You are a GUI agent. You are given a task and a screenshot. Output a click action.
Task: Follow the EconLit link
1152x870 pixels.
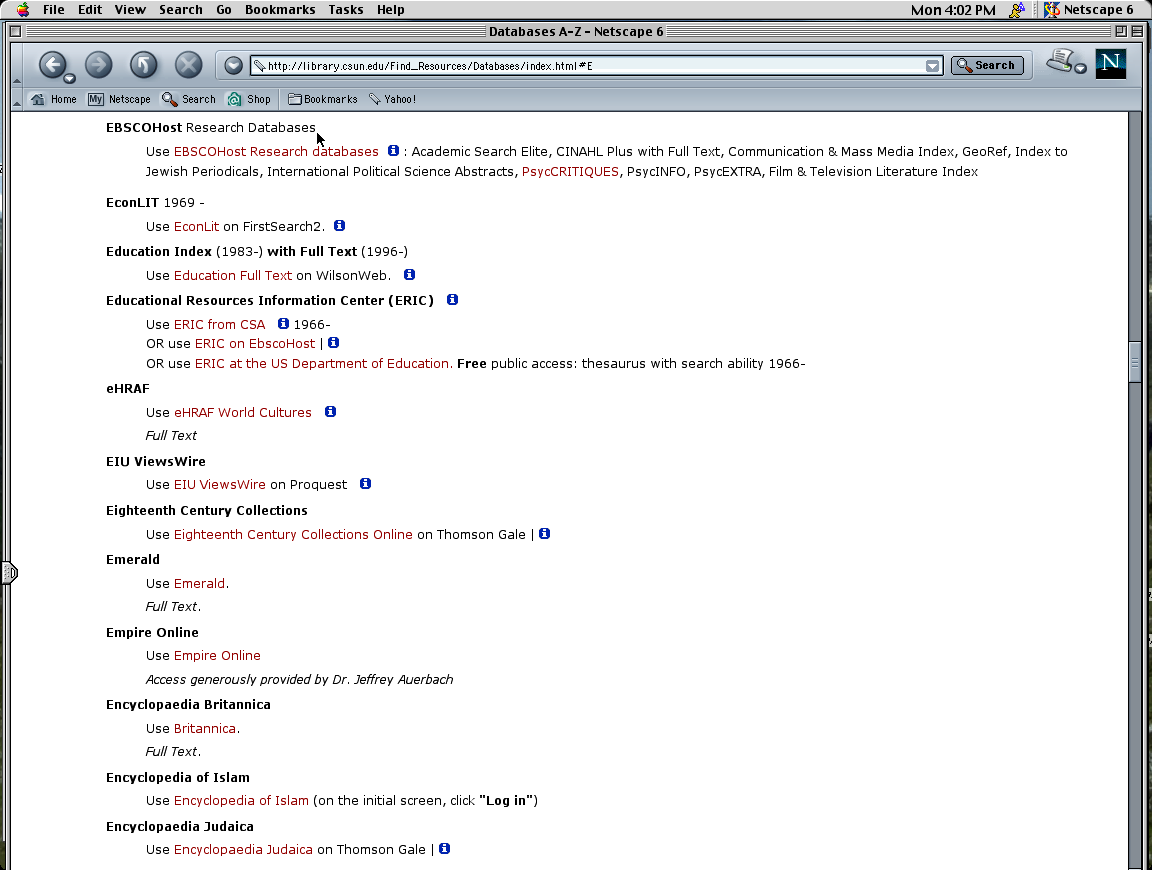tap(196, 226)
